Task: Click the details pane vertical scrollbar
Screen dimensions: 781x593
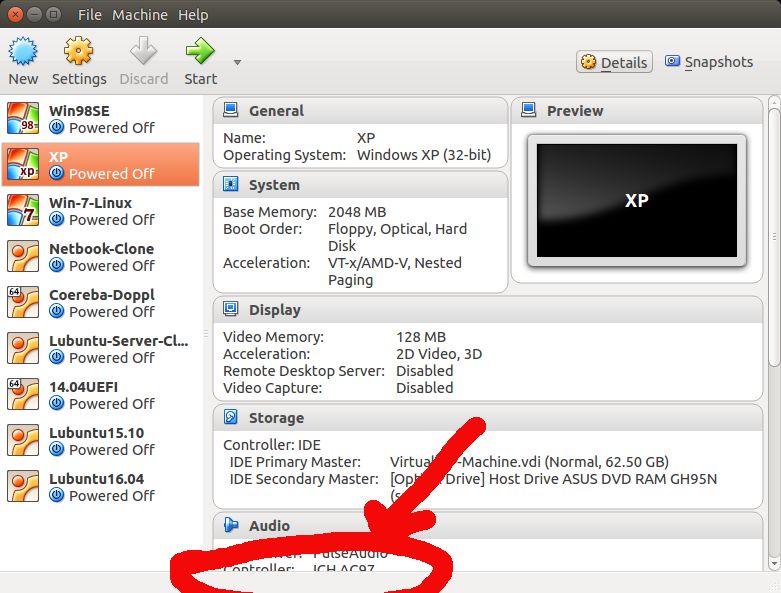Action: coord(774,238)
